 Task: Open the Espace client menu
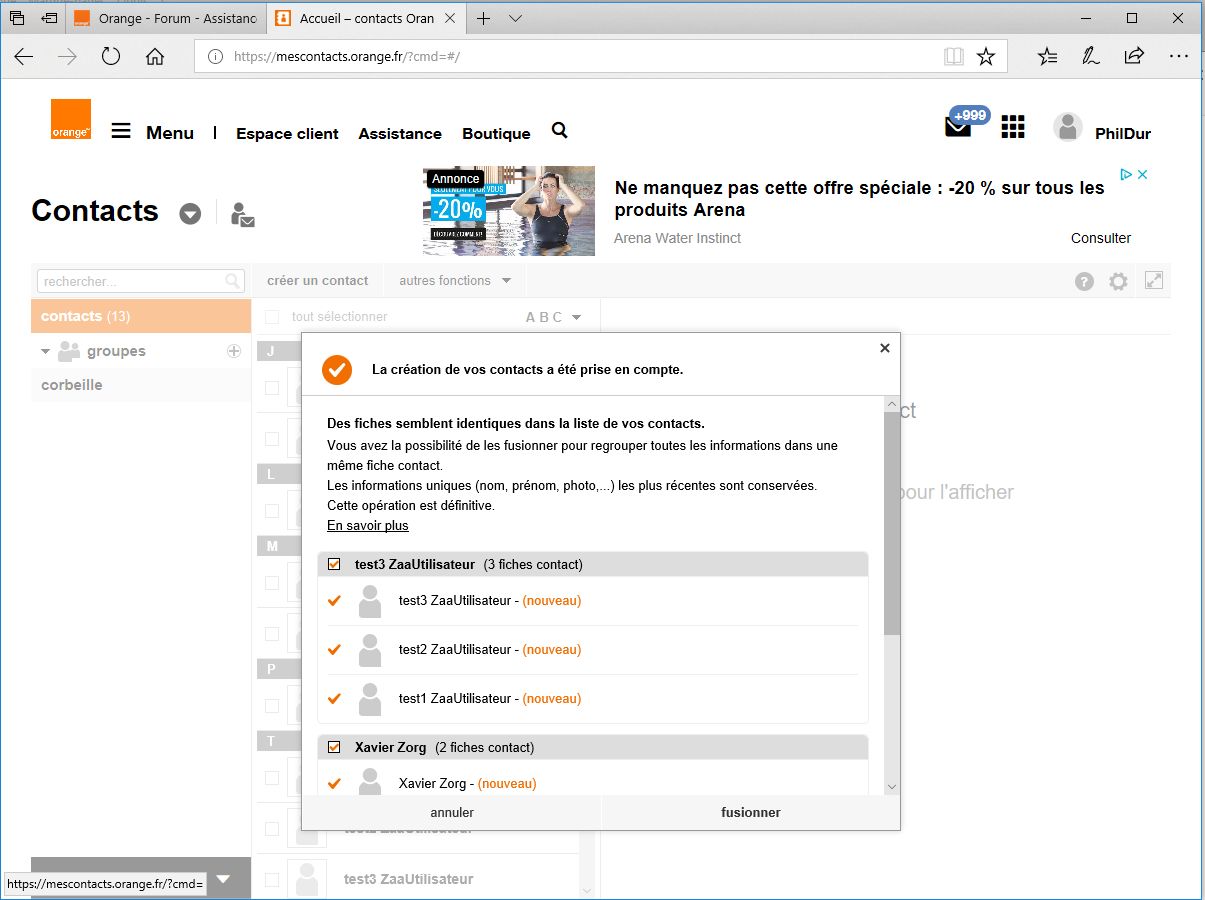(287, 134)
